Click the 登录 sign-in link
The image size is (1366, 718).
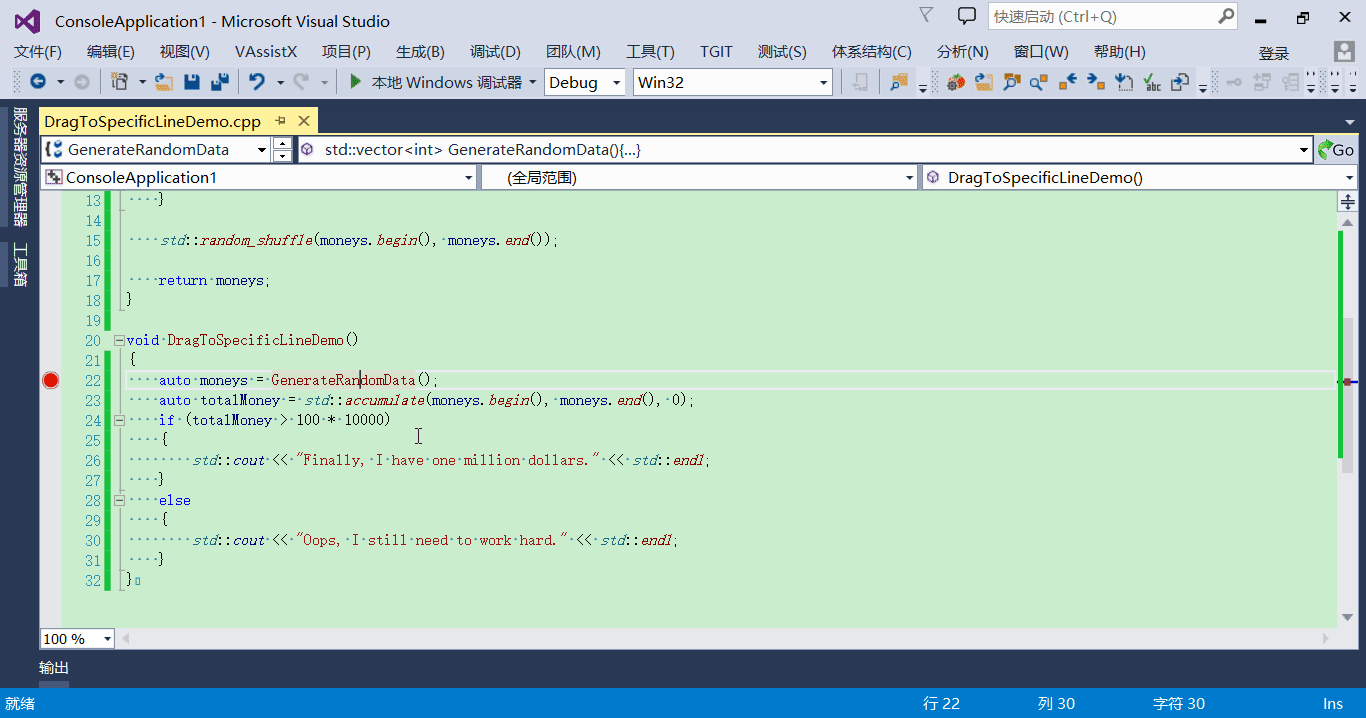coord(1274,51)
